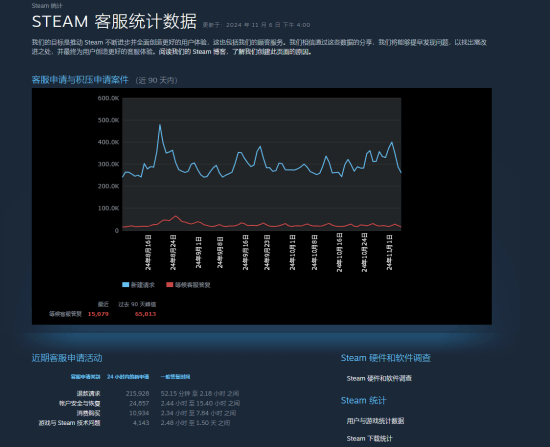Click the STEAM 客服统计数据 page title
This screenshot has height=447, width=550.
tap(114, 21)
